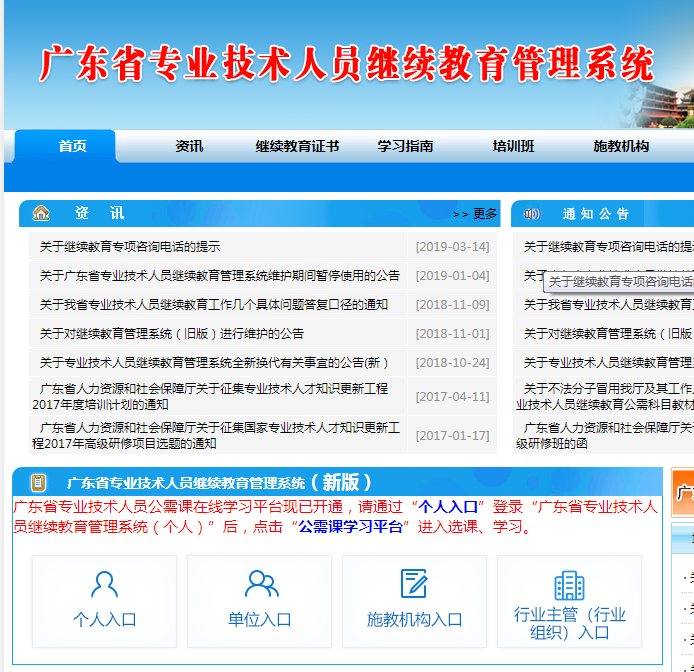
Task: Go to 学习指南 tab
Action: (x=405, y=146)
